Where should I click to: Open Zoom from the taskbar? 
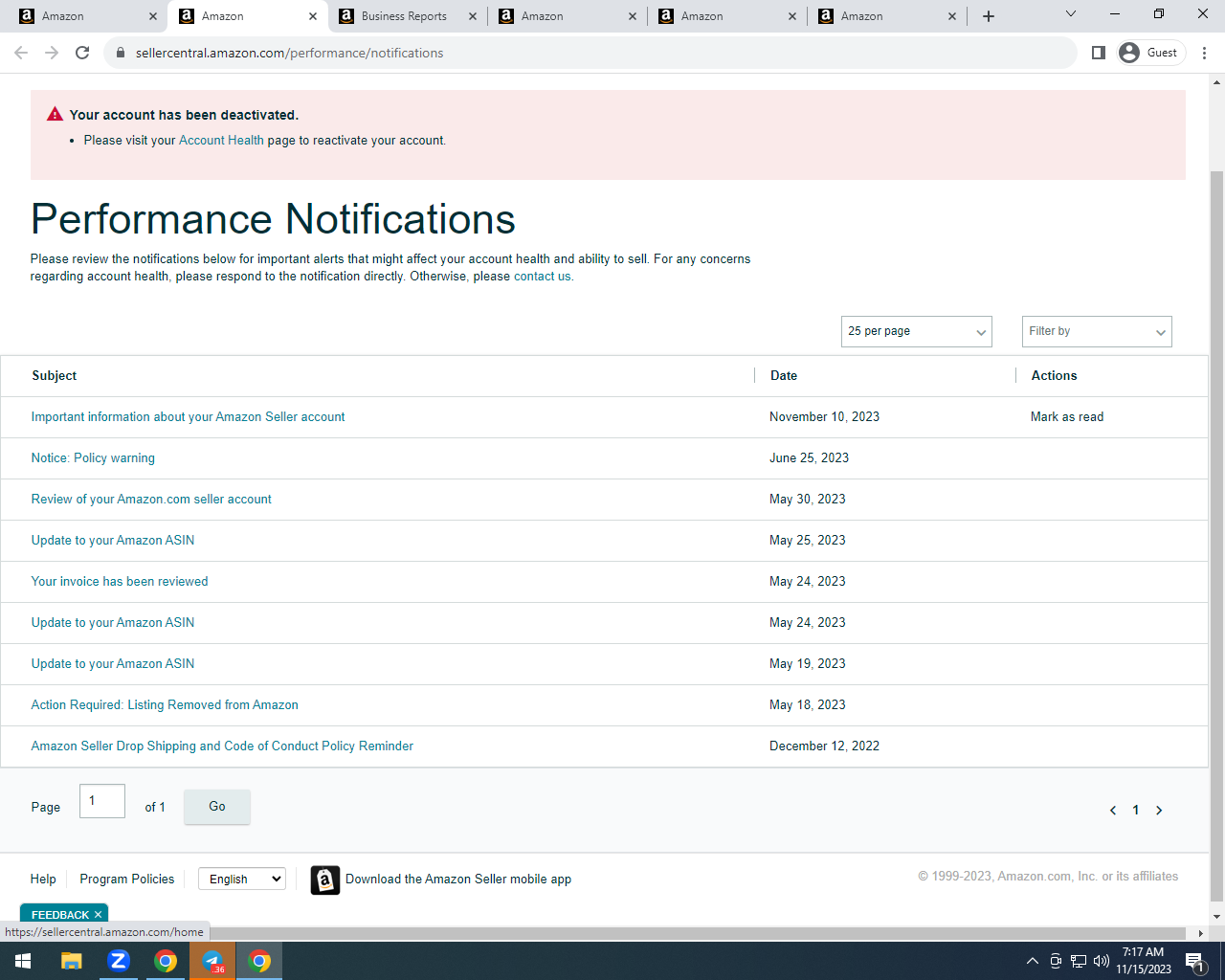[x=119, y=961]
